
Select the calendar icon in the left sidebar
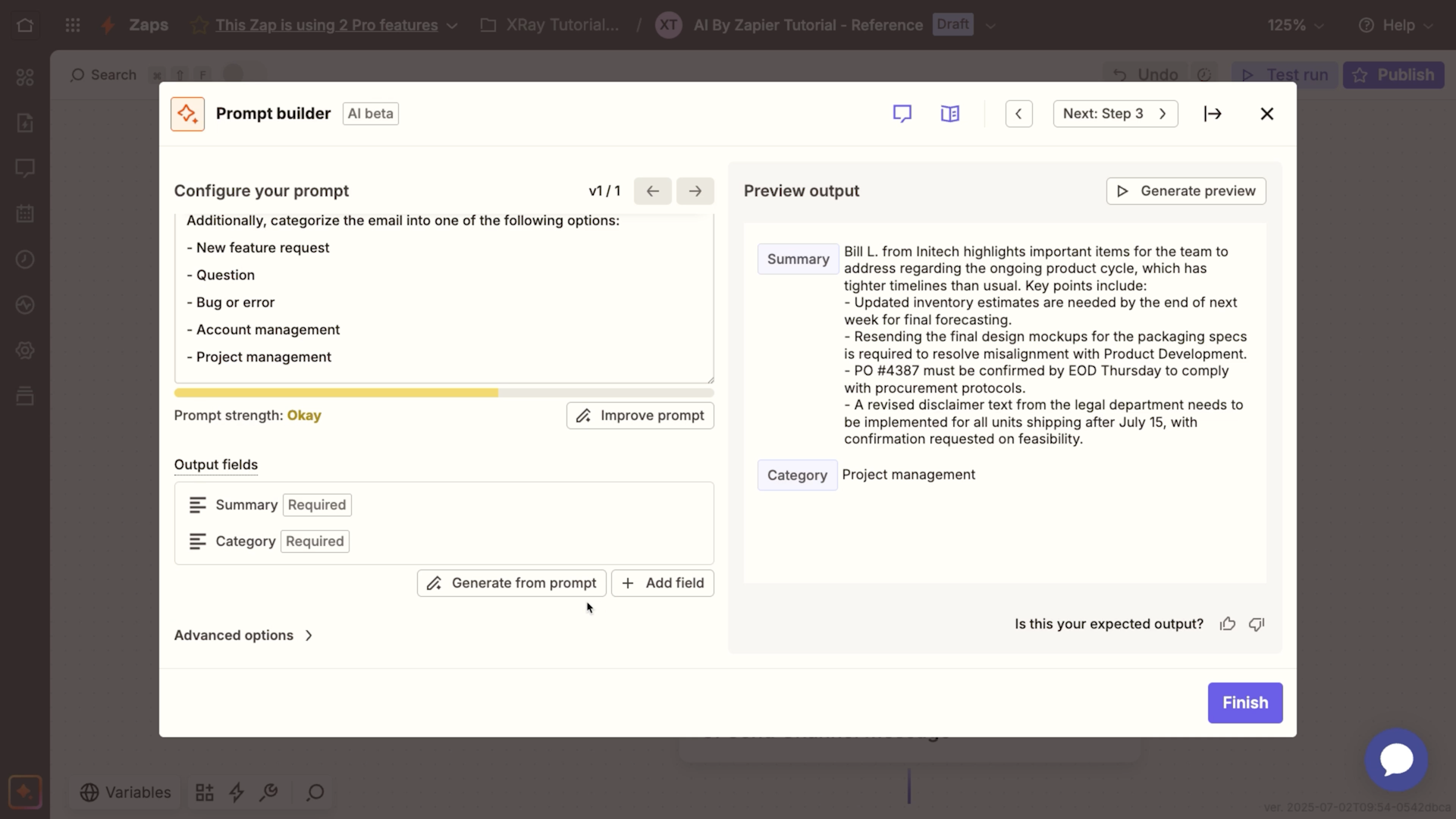pyautogui.click(x=25, y=213)
